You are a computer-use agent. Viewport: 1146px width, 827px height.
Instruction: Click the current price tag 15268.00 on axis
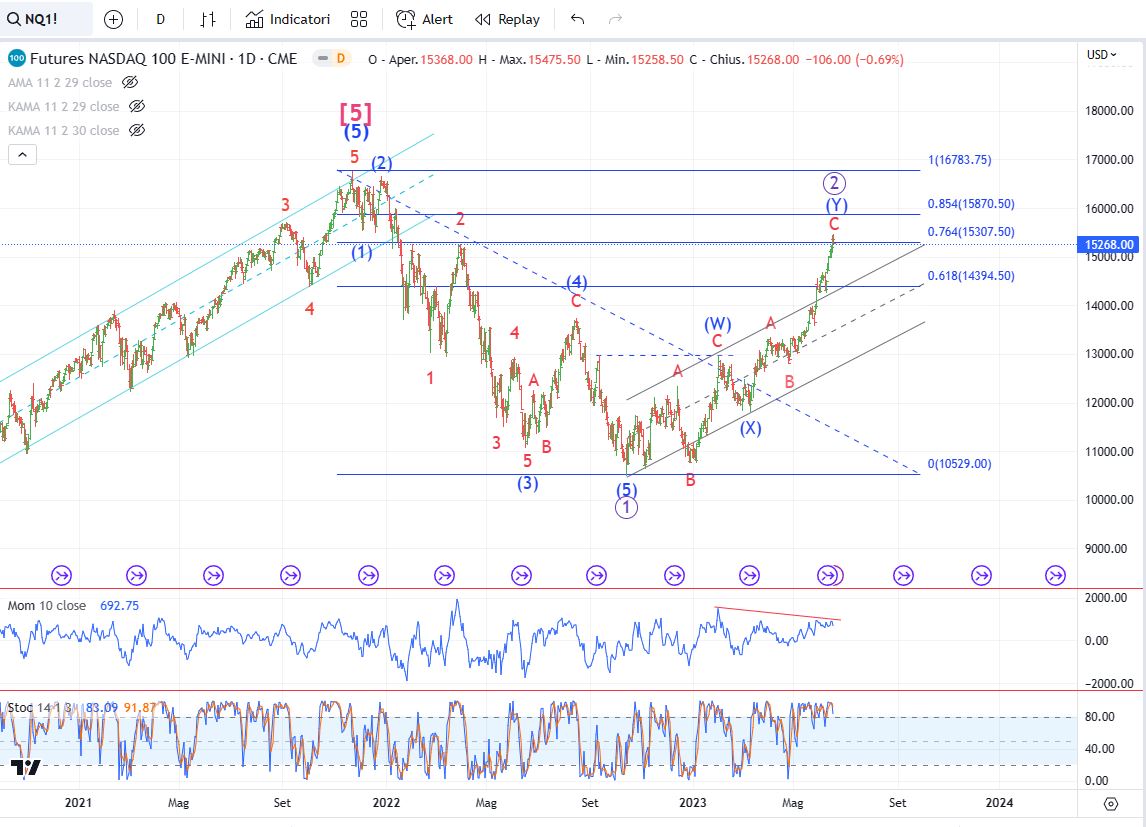(1109, 245)
